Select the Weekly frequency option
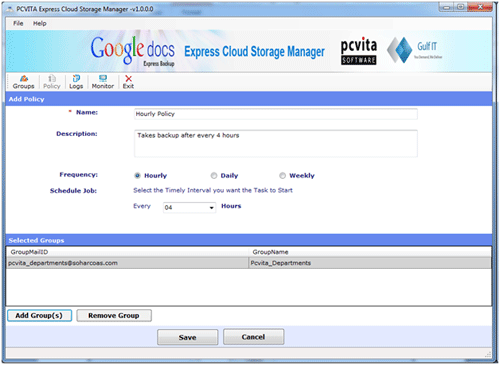 pyautogui.click(x=282, y=175)
